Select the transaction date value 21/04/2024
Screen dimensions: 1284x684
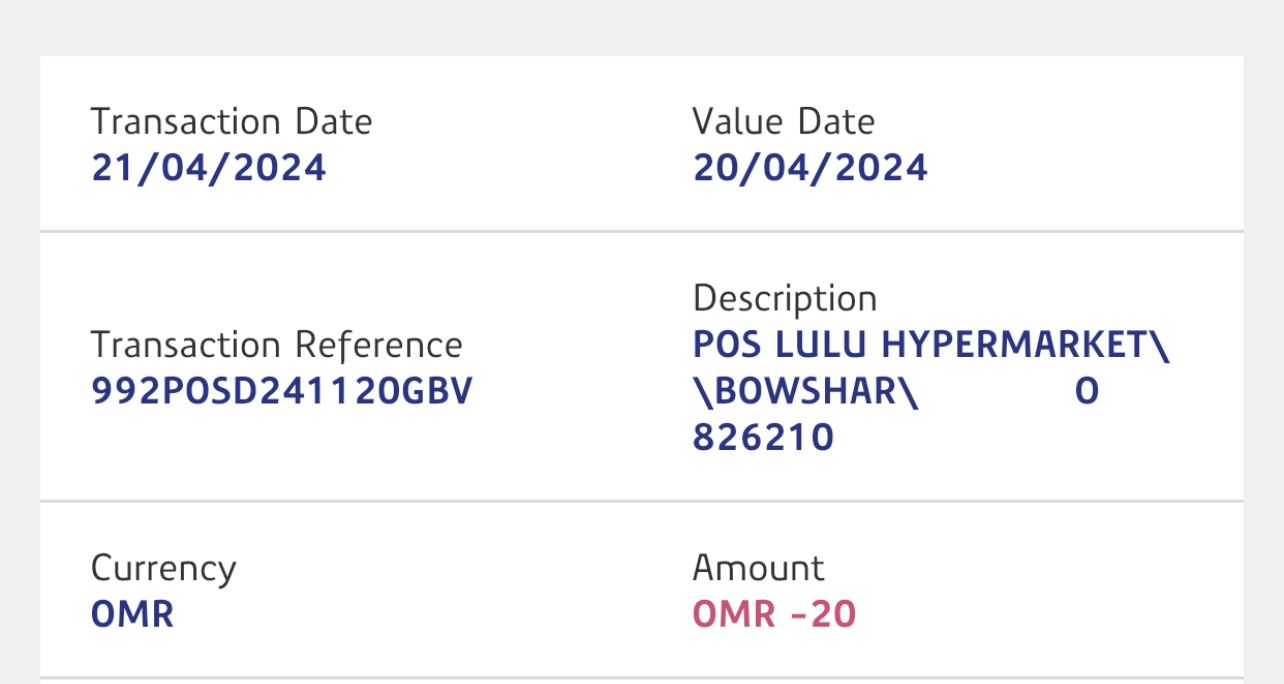[x=209, y=167]
